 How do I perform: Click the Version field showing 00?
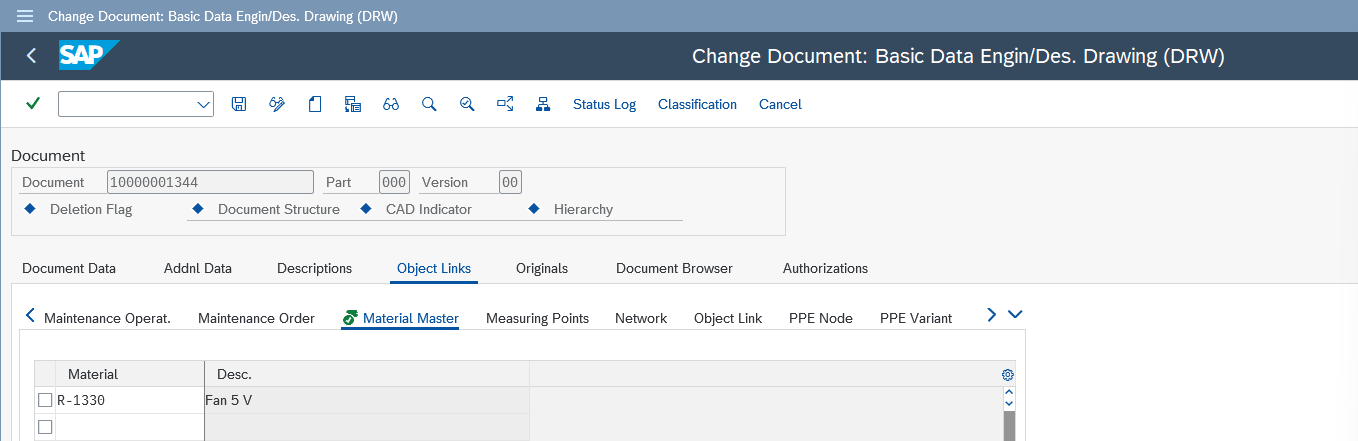(x=510, y=182)
